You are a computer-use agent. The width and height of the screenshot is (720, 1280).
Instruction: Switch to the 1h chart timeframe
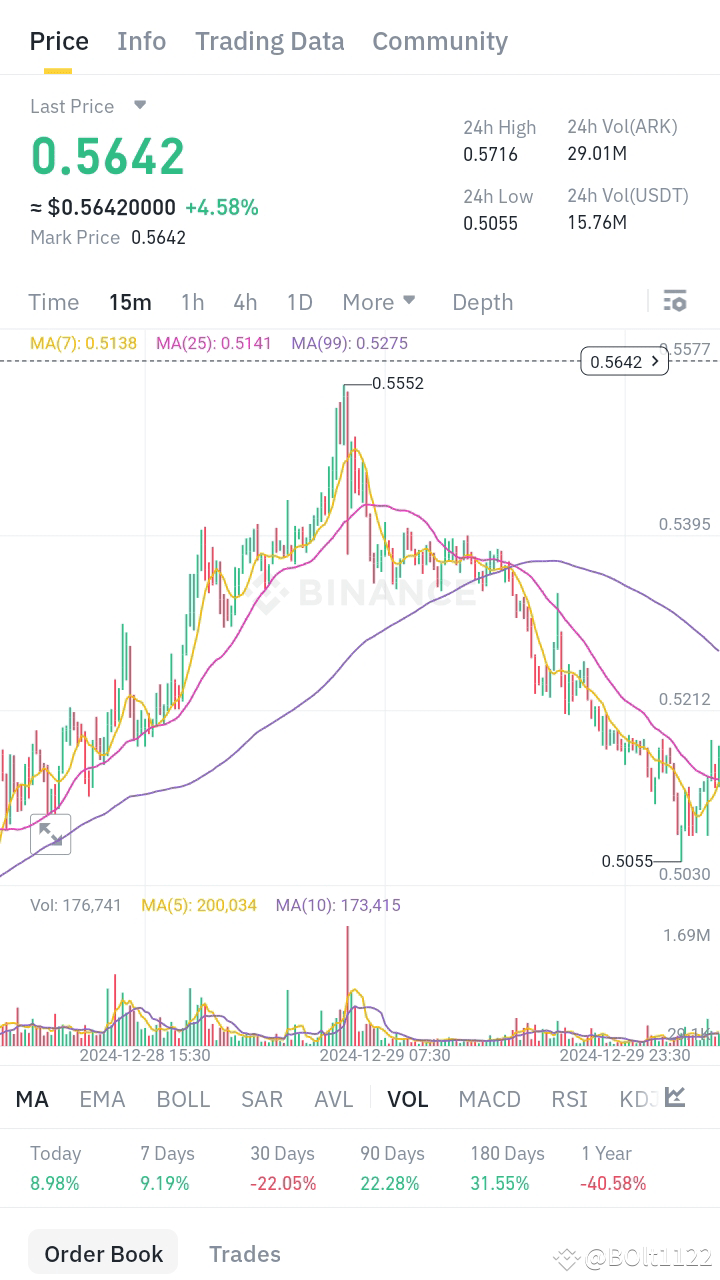pyautogui.click(x=192, y=301)
